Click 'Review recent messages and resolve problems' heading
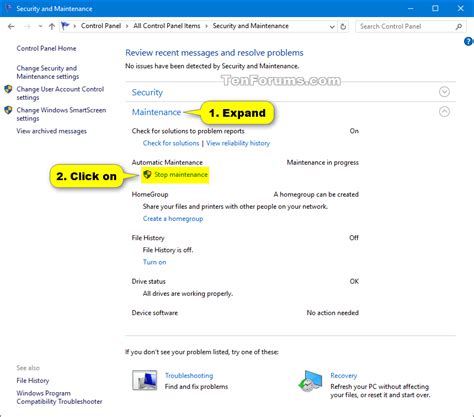The width and height of the screenshot is (474, 417). tap(214, 53)
